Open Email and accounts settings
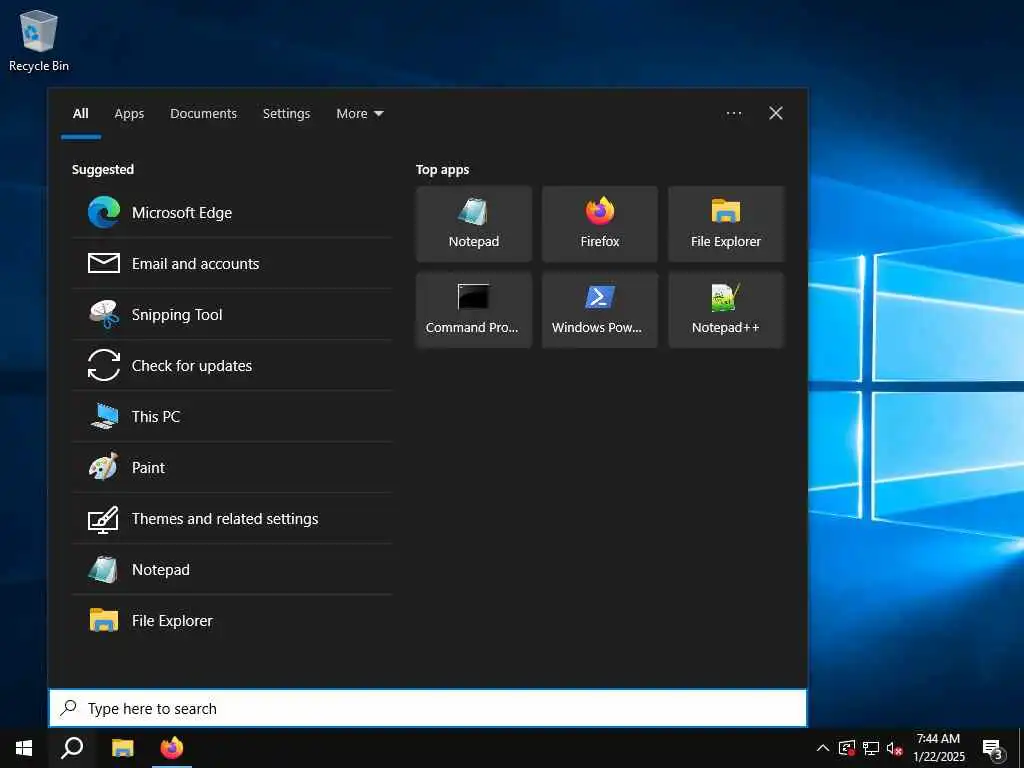Viewport: 1024px width, 768px height. [x=232, y=264]
